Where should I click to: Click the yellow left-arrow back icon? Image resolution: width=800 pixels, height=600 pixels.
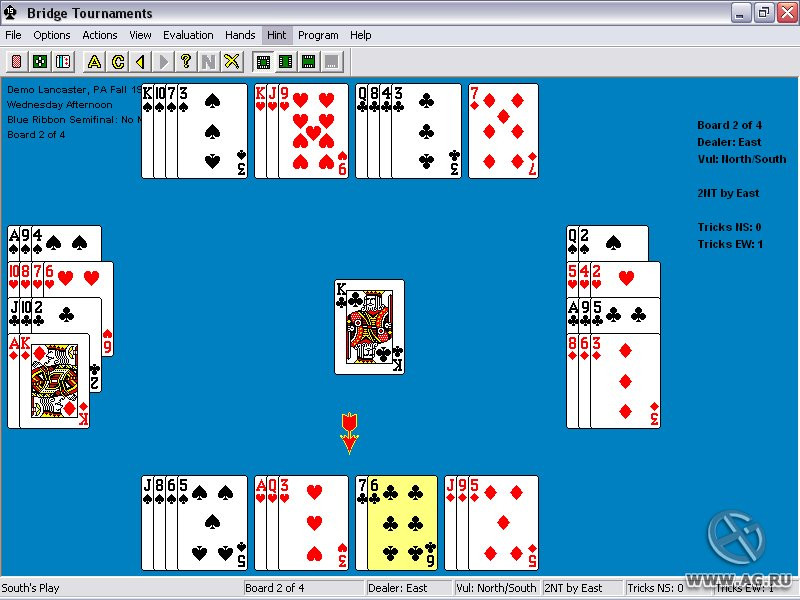140,62
